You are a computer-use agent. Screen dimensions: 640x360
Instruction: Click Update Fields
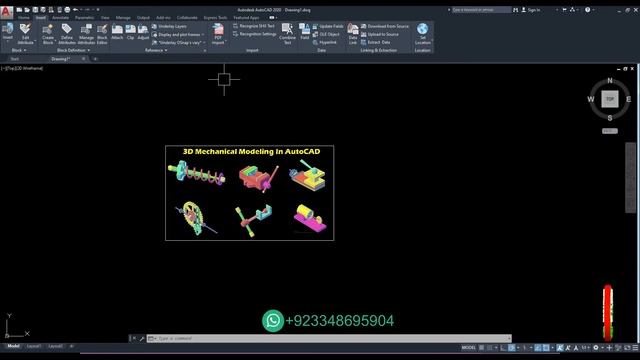coord(328,26)
